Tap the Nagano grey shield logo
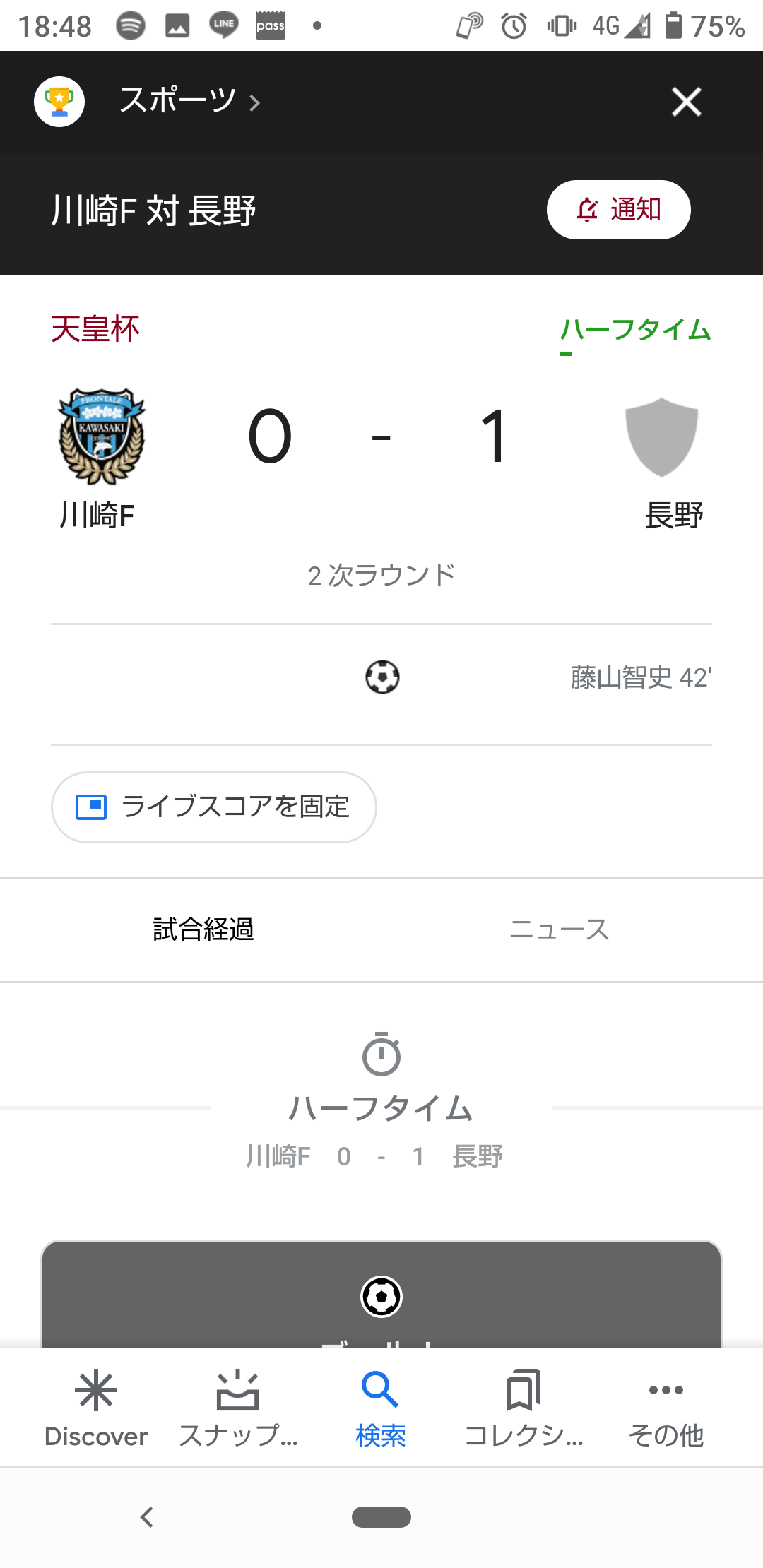Screen dimensions: 763x1568 click(x=661, y=436)
